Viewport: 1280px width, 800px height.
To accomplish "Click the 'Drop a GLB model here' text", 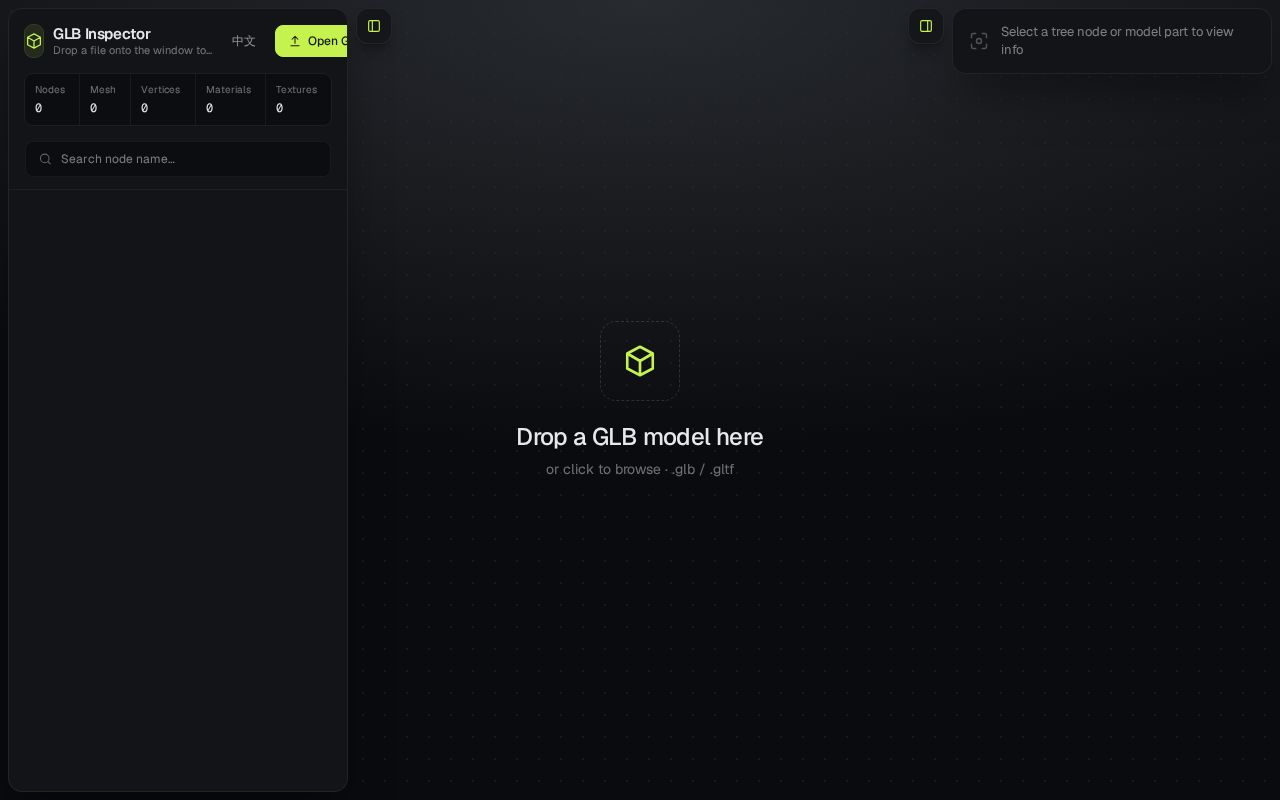I will [x=640, y=437].
